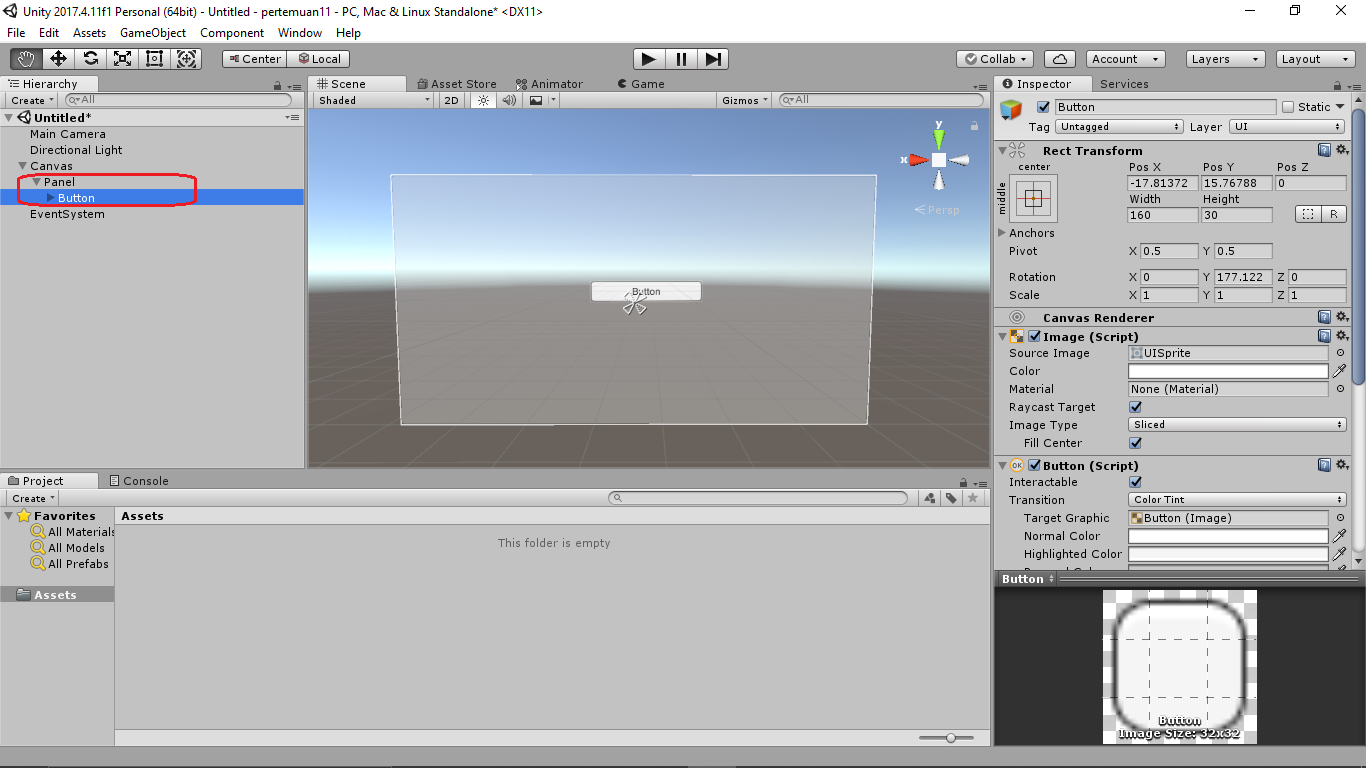Click search by type icon in Project
Viewport: 1366px width, 768px height.
point(930,498)
